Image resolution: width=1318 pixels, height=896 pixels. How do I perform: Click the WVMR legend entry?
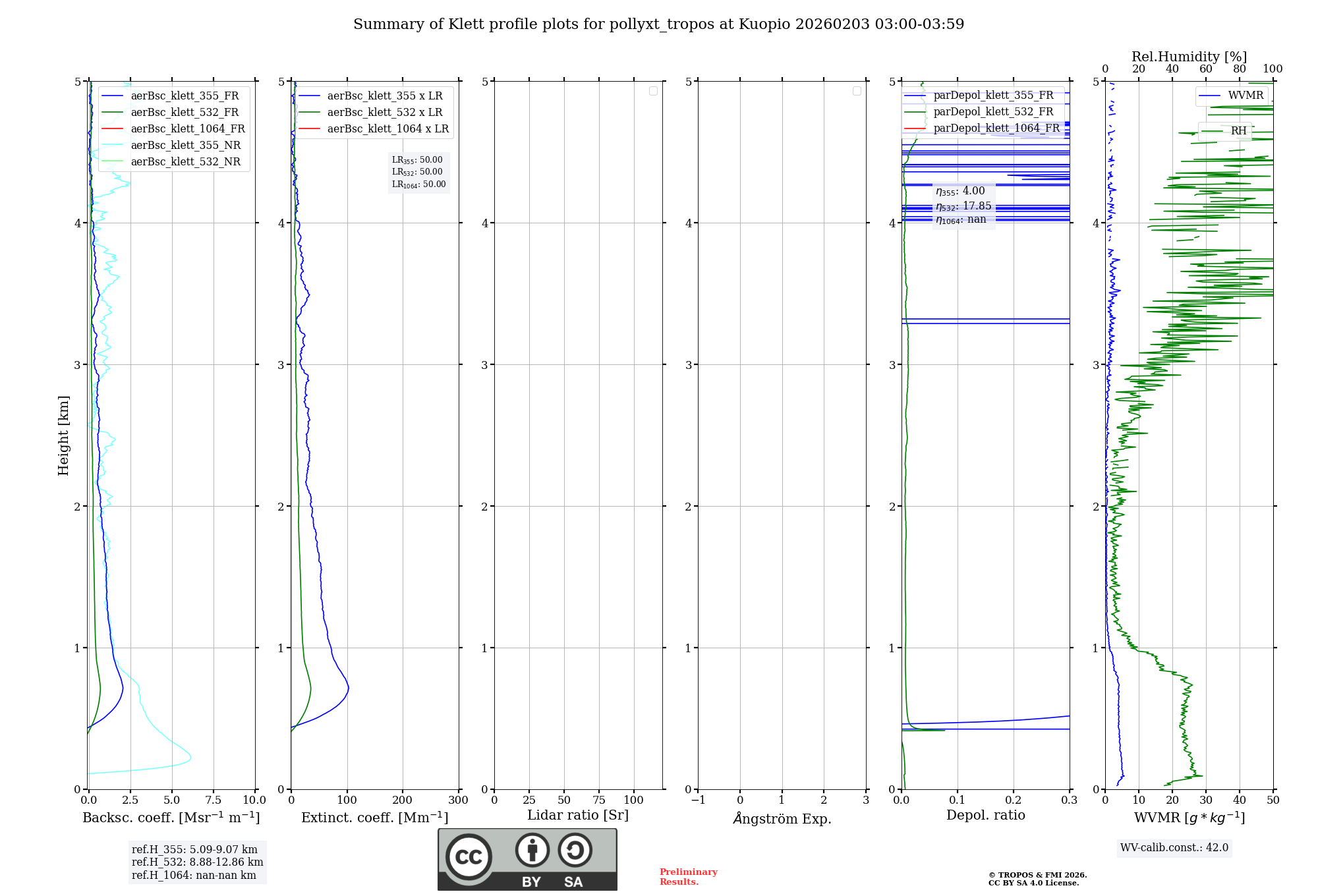1245,96
